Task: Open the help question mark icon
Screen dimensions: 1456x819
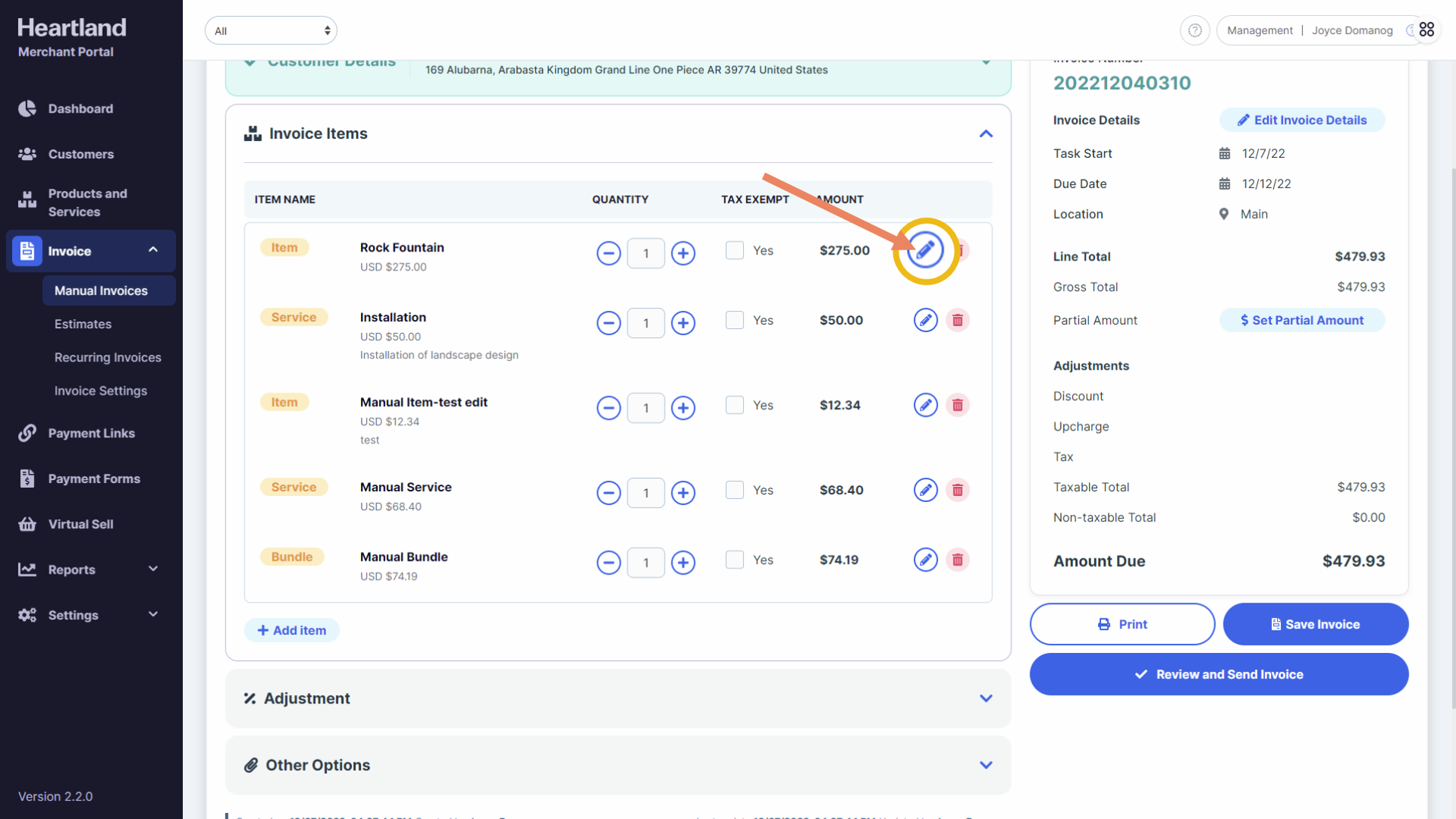Action: click(x=1195, y=30)
